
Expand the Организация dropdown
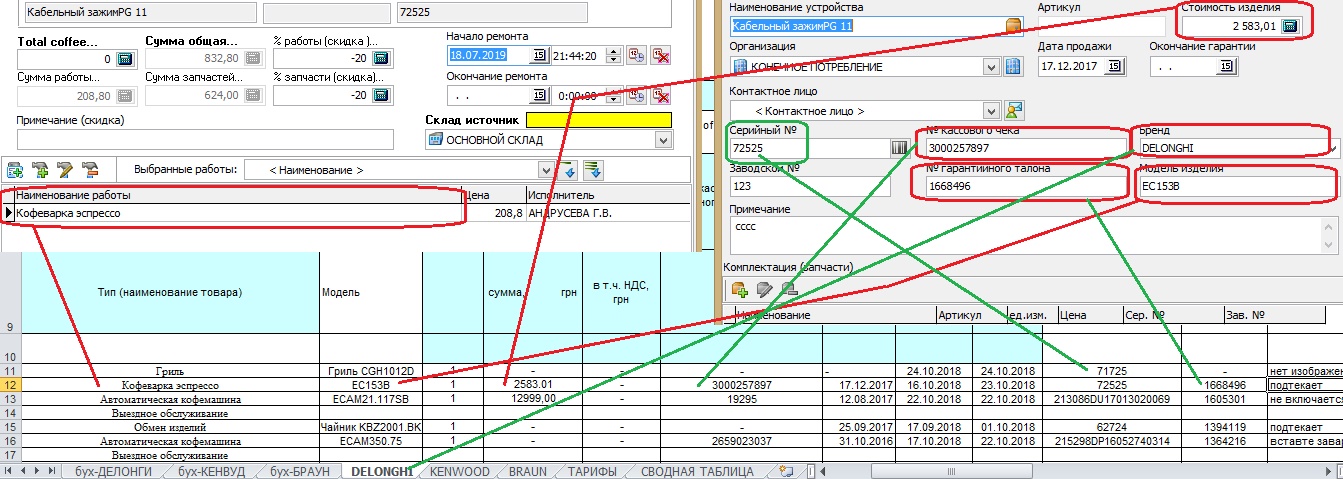coord(991,67)
